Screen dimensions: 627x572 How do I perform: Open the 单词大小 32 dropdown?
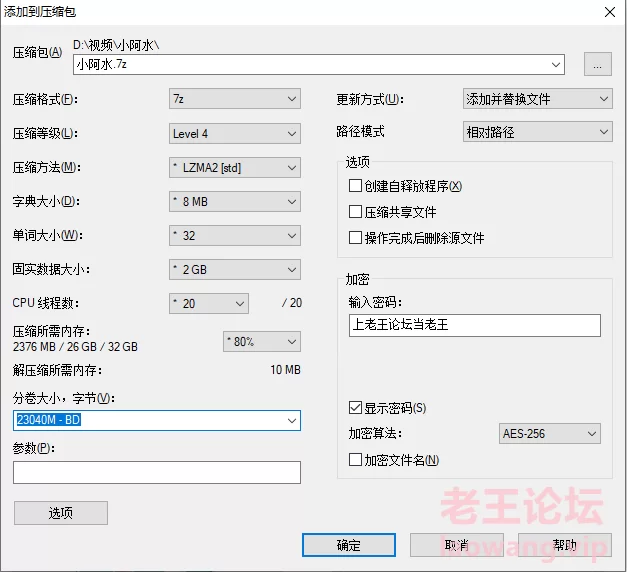point(235,236)
